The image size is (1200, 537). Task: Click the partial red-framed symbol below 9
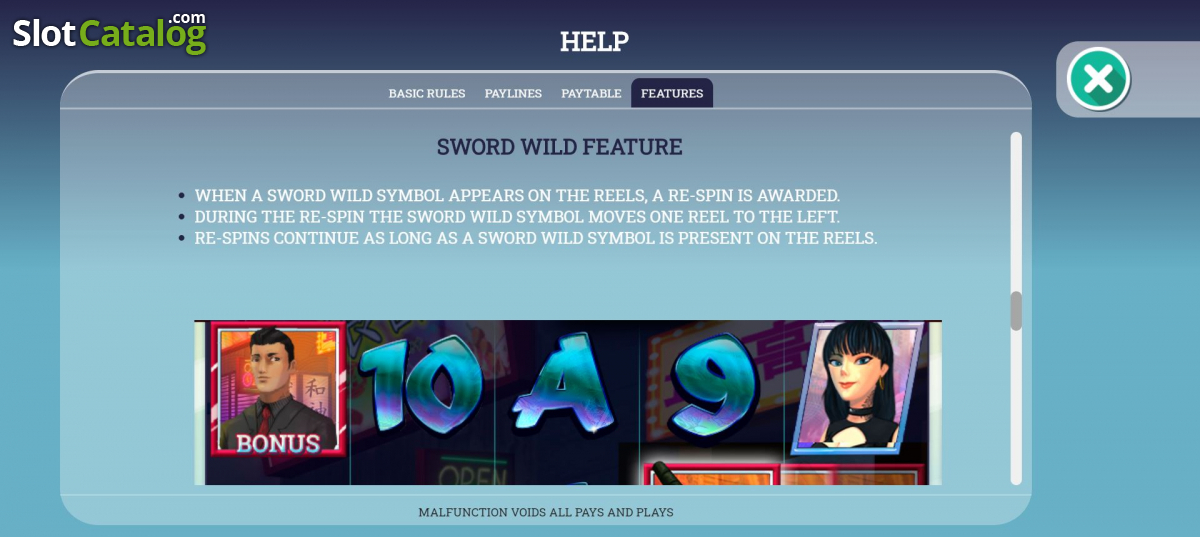click(712, 472)
